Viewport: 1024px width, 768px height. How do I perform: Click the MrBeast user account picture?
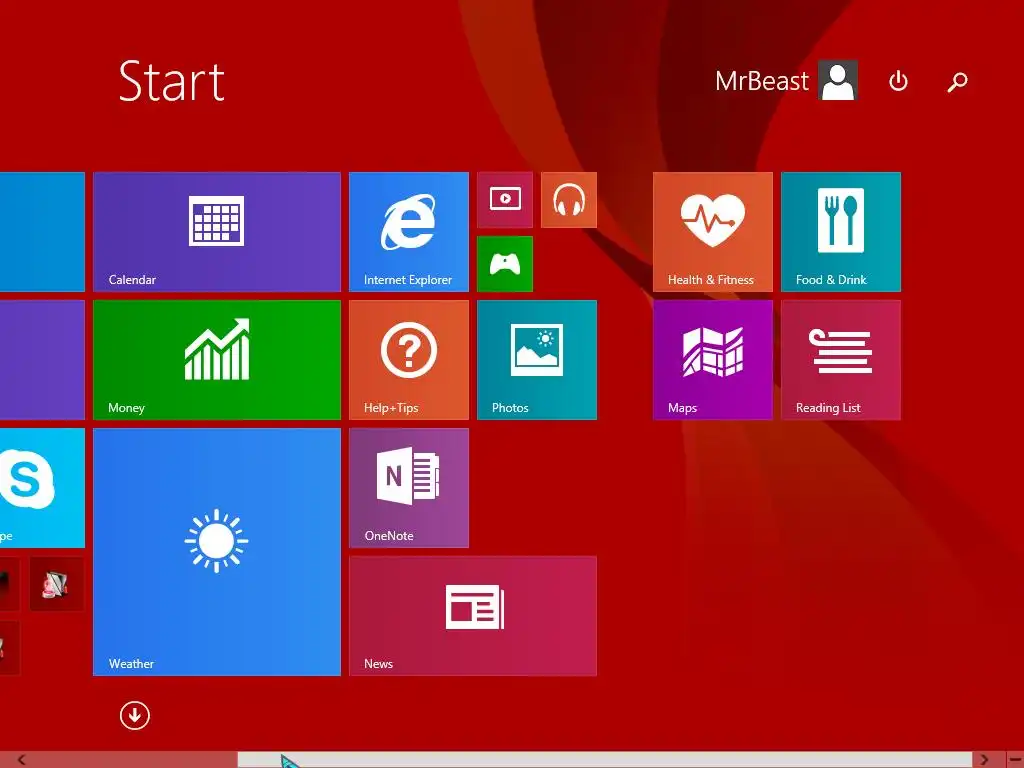[x=838, y=80]
